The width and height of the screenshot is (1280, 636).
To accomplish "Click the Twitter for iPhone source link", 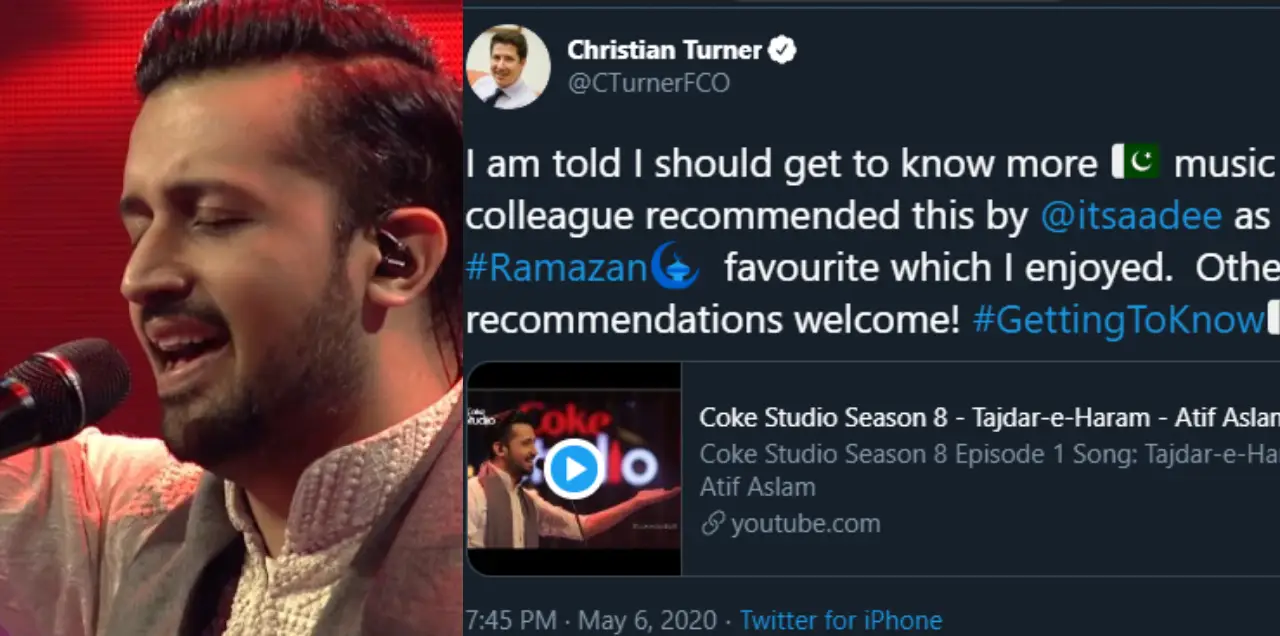I will click(x=840, y=621).
